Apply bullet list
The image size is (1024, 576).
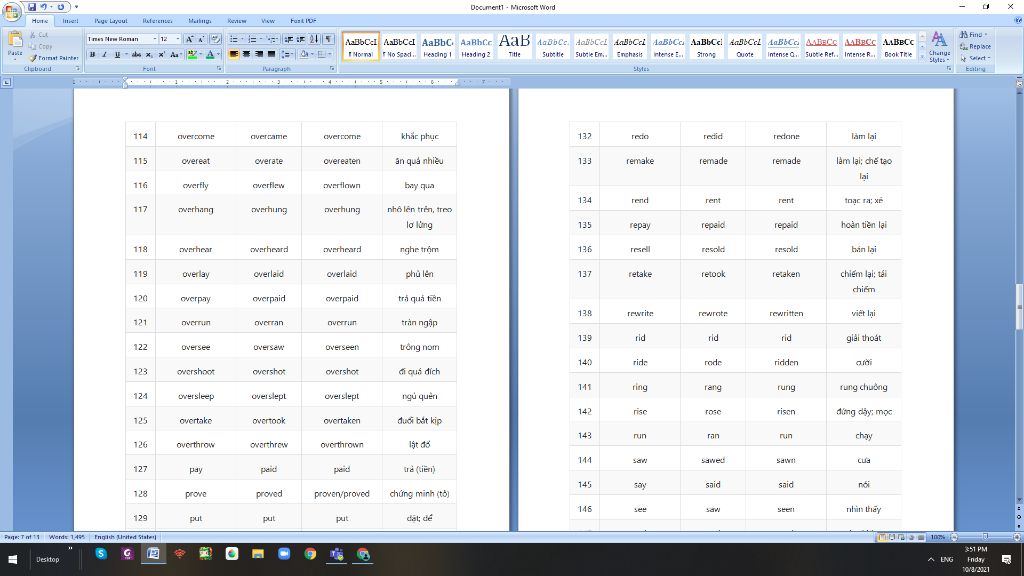(234, 39)
